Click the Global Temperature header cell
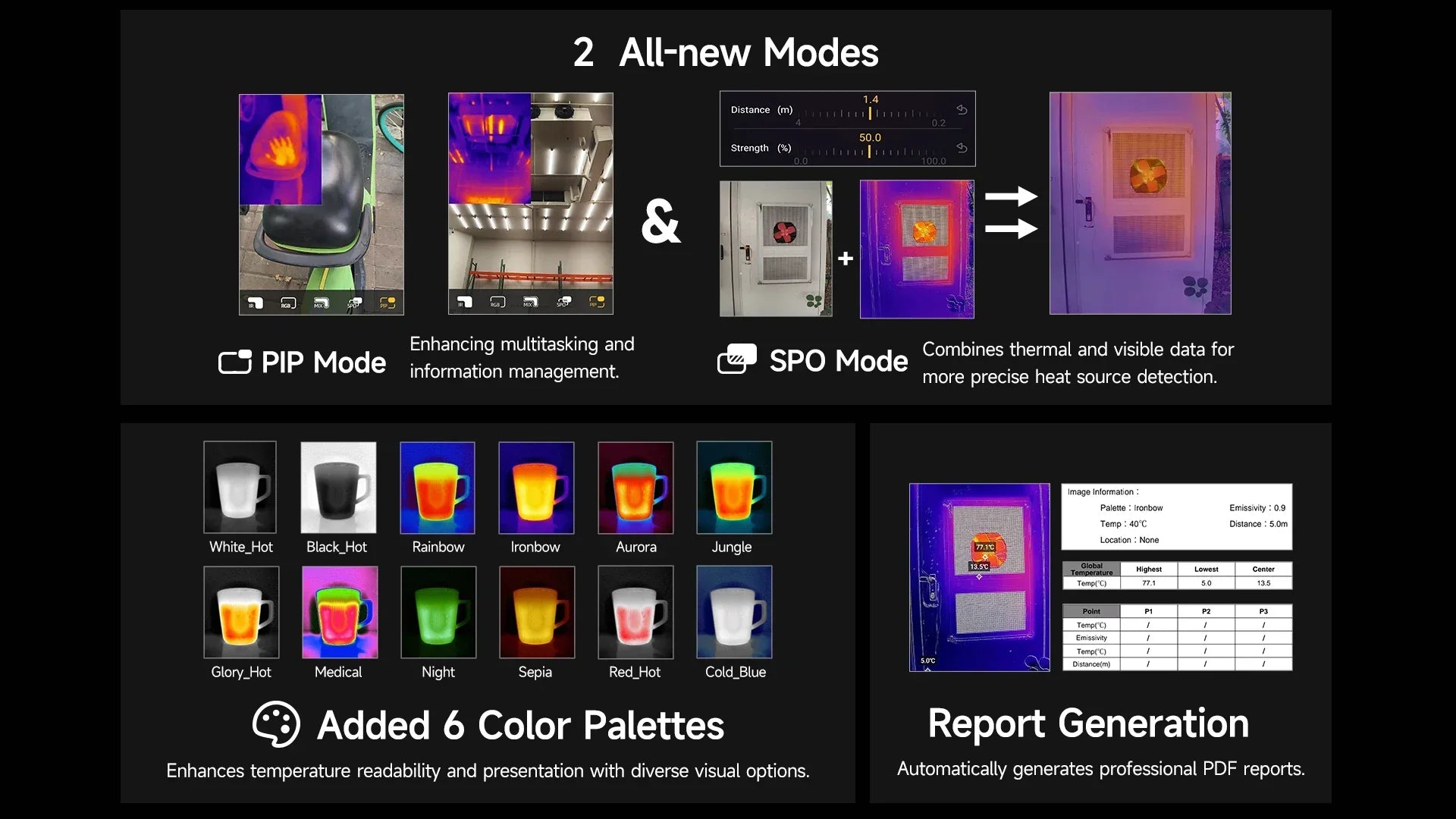The height and width of the screenshot is (819, 1456). (x=1091, y=570)
